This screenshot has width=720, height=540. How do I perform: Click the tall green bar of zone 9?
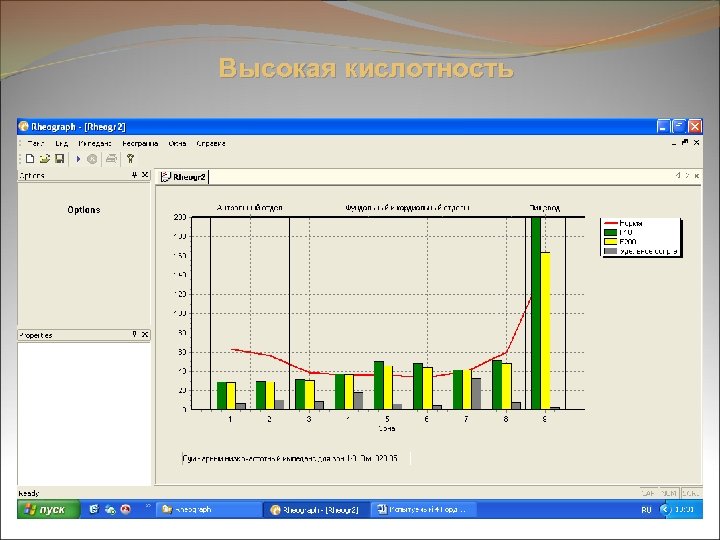536,313
